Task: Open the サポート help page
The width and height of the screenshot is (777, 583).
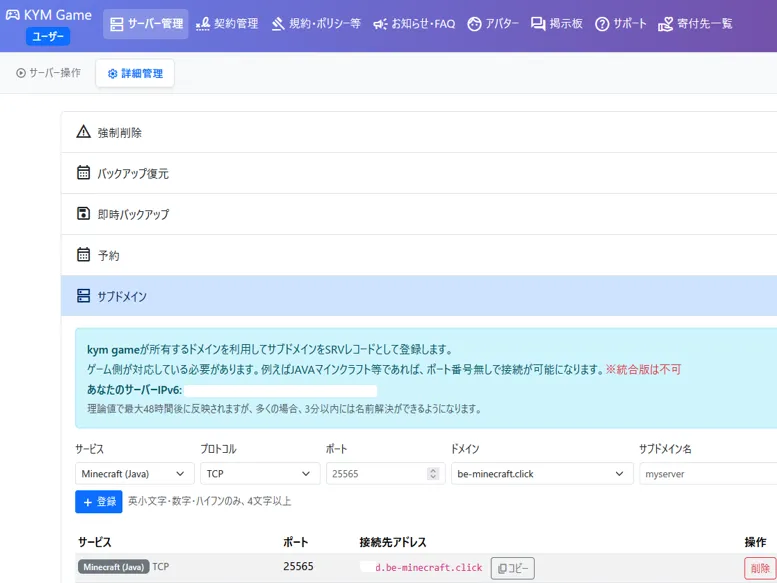Action: click(x=621, y=24)
